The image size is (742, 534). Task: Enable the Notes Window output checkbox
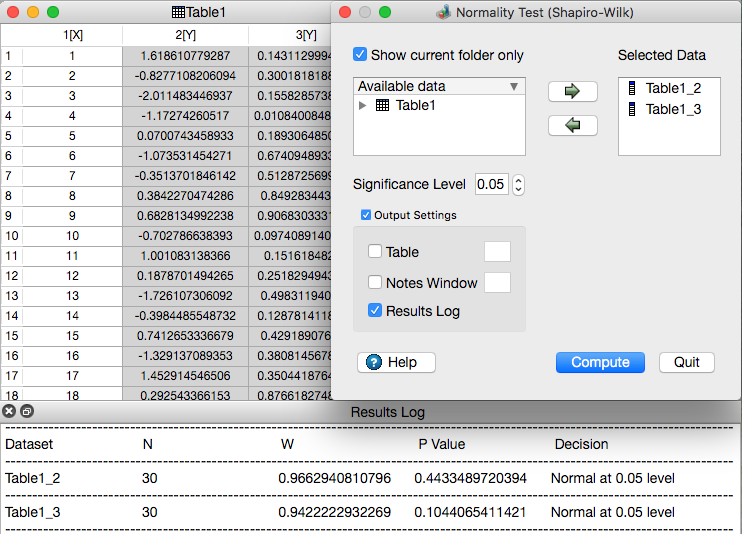(x=375, y=283)
